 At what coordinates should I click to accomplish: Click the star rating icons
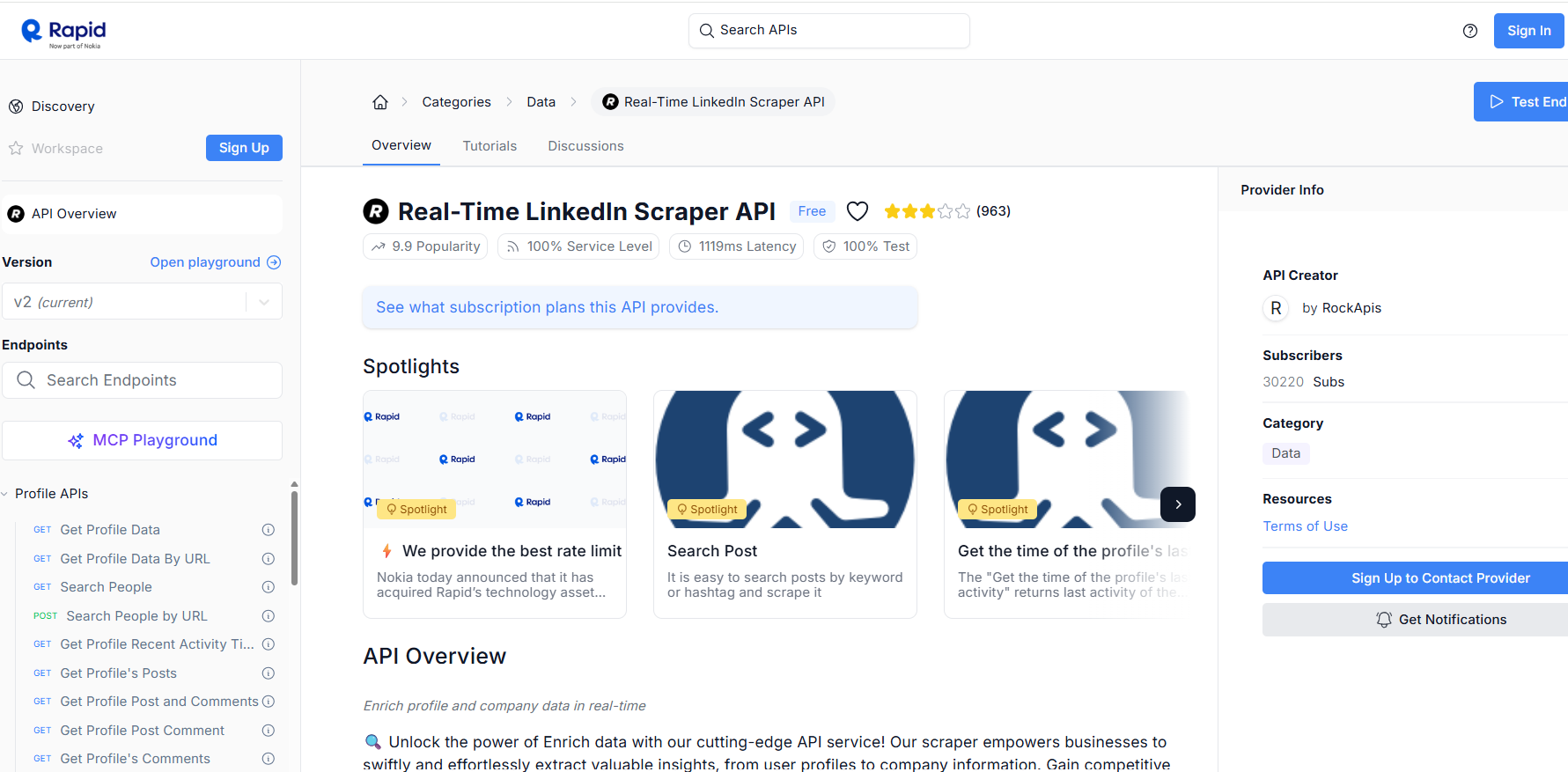point(927,211)
